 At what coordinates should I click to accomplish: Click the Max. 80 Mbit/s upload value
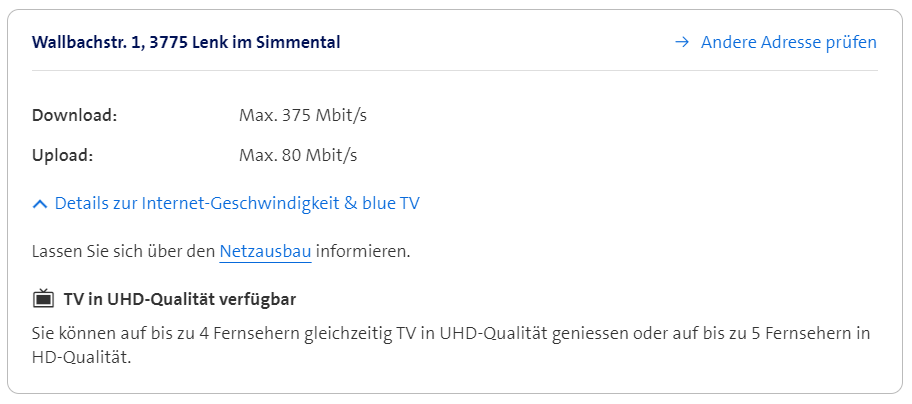pyautogui.click(x=298, y=155)
